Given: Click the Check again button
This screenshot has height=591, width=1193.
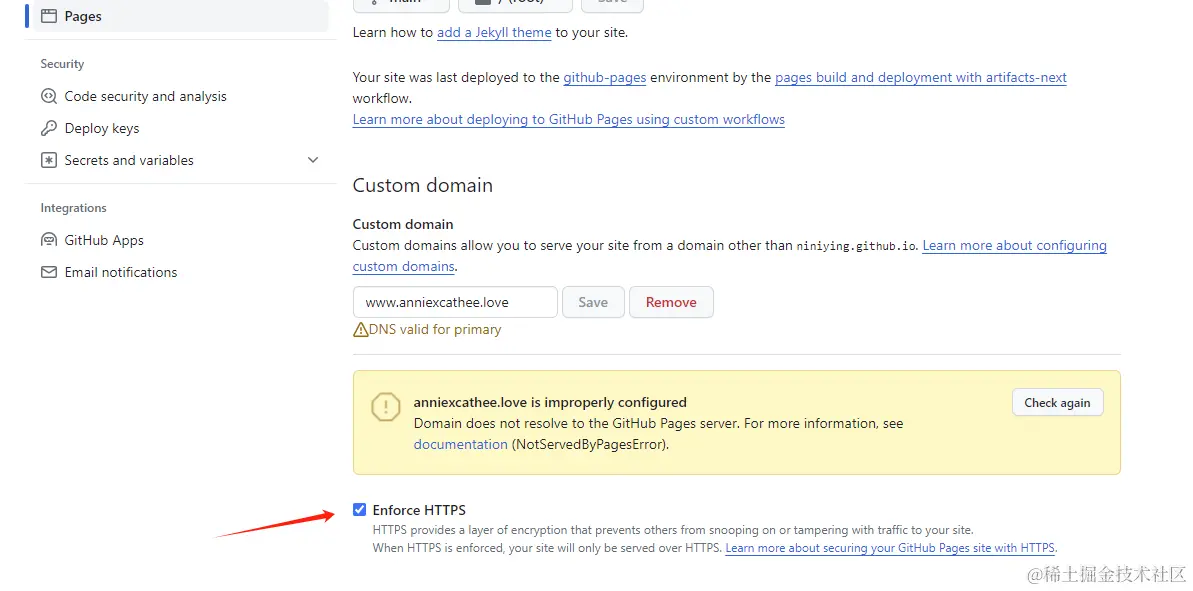Looking at the screenshot, I should [1058, 402].
